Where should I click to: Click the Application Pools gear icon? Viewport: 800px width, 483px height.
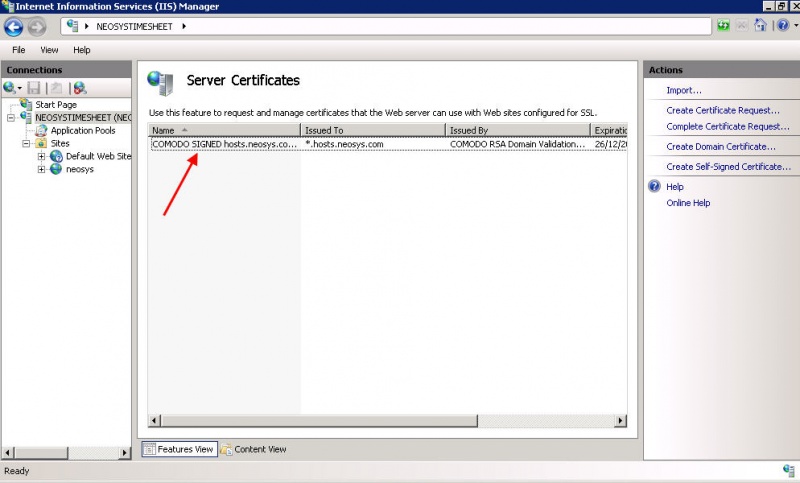tap(41, 131)
